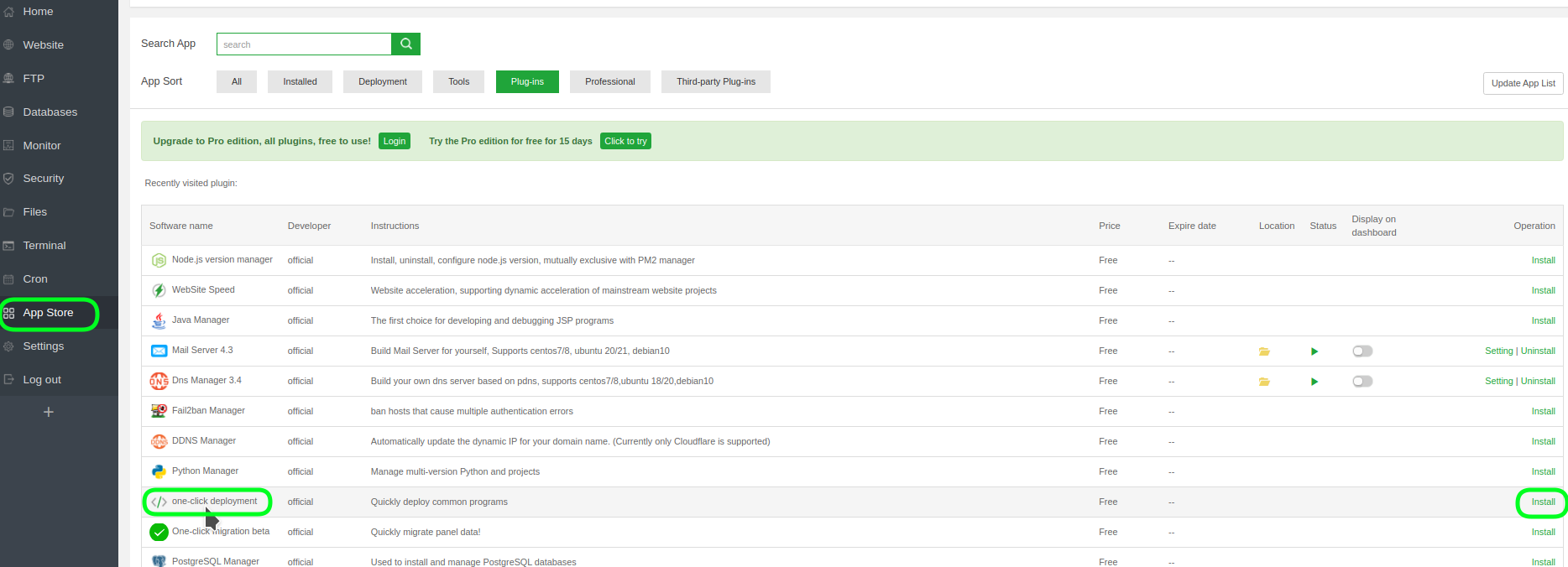Toggle Dns Manager display on dashboard

tap(1362, 382)
